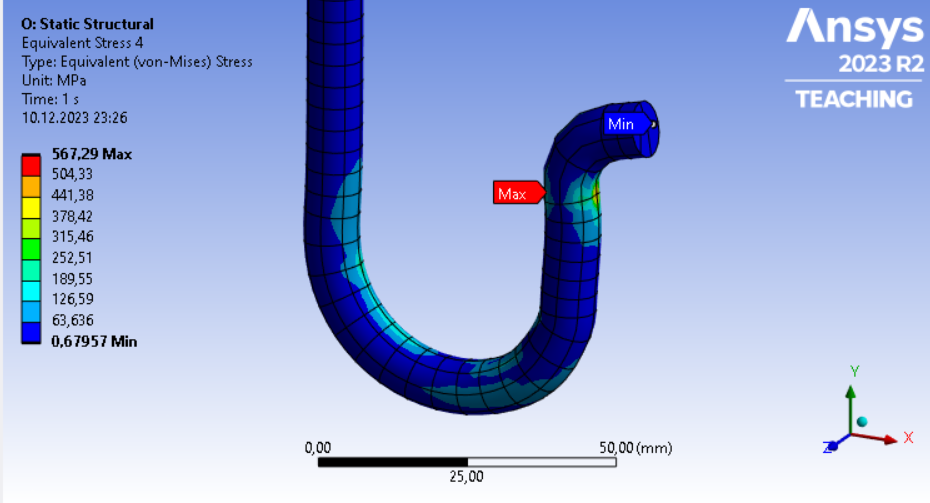This screenshot has width=930, height=503.
Task: Click the 10.12.2023 23:26 timestamp
Action: [74, 117]
